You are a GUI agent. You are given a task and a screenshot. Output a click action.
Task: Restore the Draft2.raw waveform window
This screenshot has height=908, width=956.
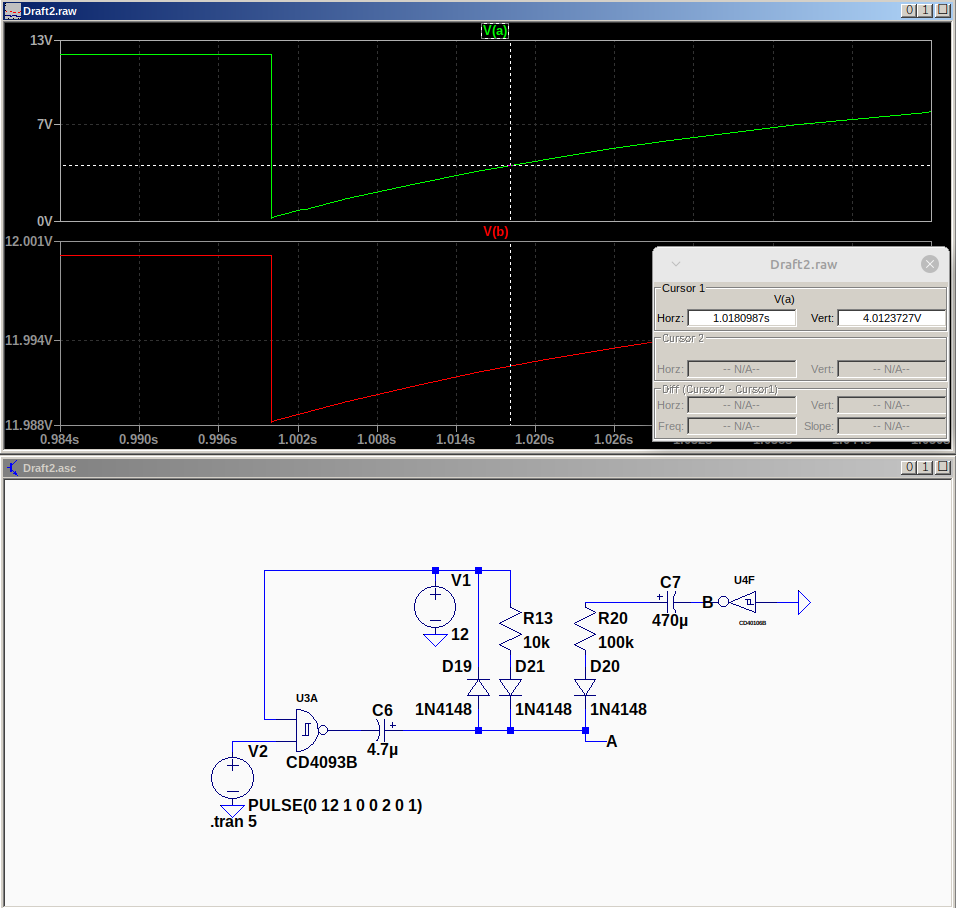[x=926, y=10]
